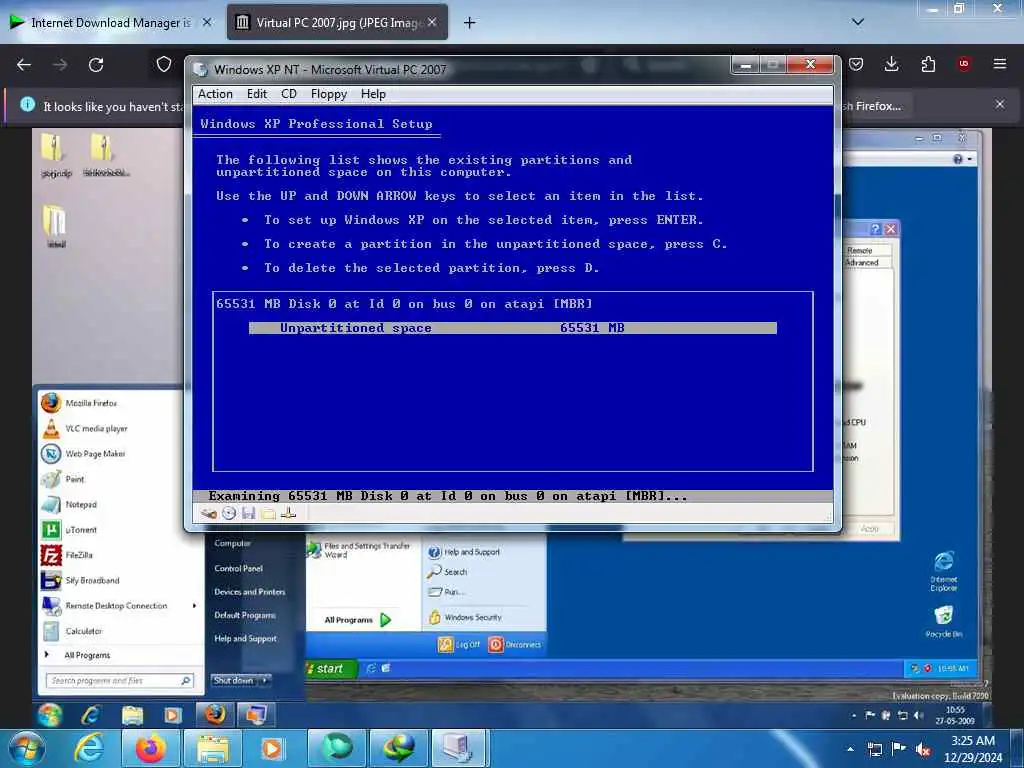Click Disconnect in the XP start menu
Screen dimensions: 1024x768
pyautogui.click(x=515, y=645)
